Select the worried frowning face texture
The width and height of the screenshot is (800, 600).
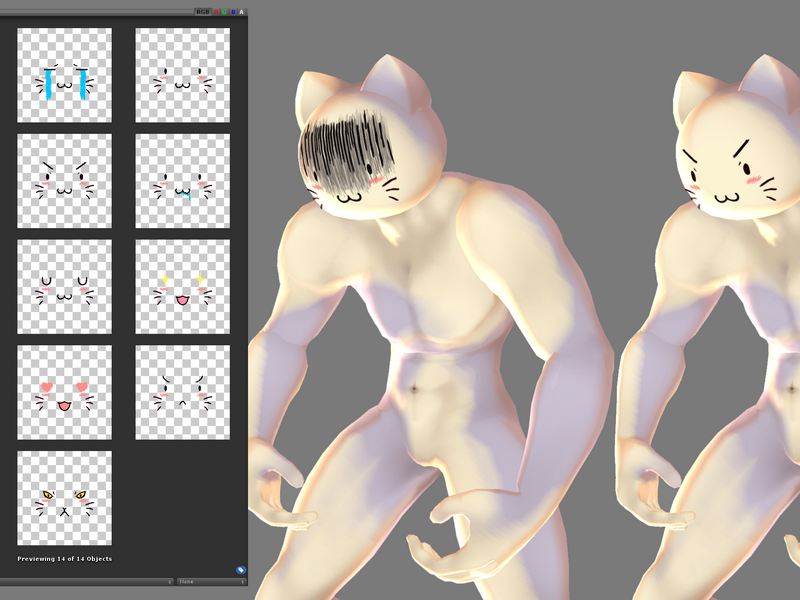pos(182,392)
